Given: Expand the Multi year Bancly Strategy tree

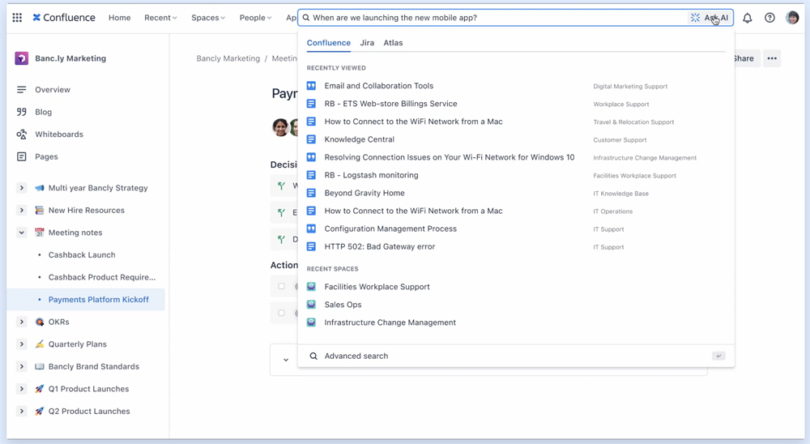Looking at the screenshot, I should [21, 188].
